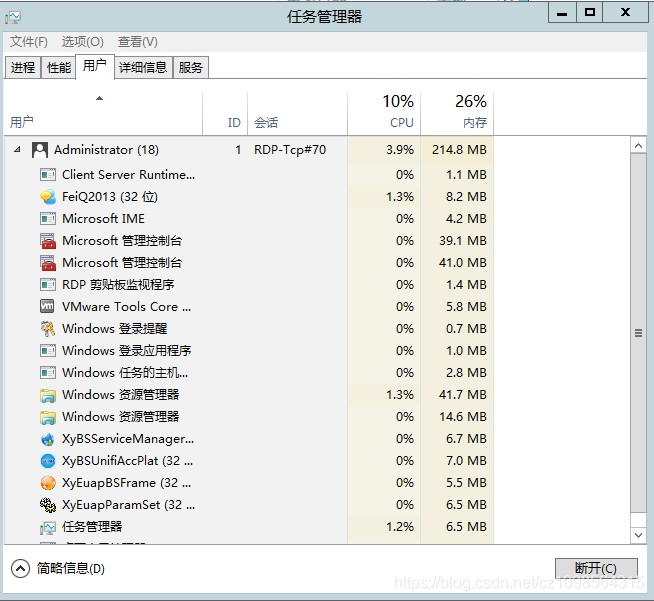Click the FeiQ2013 chat bubble icon
The width and height of the screenshot is (654, 601).
(48, 196)
